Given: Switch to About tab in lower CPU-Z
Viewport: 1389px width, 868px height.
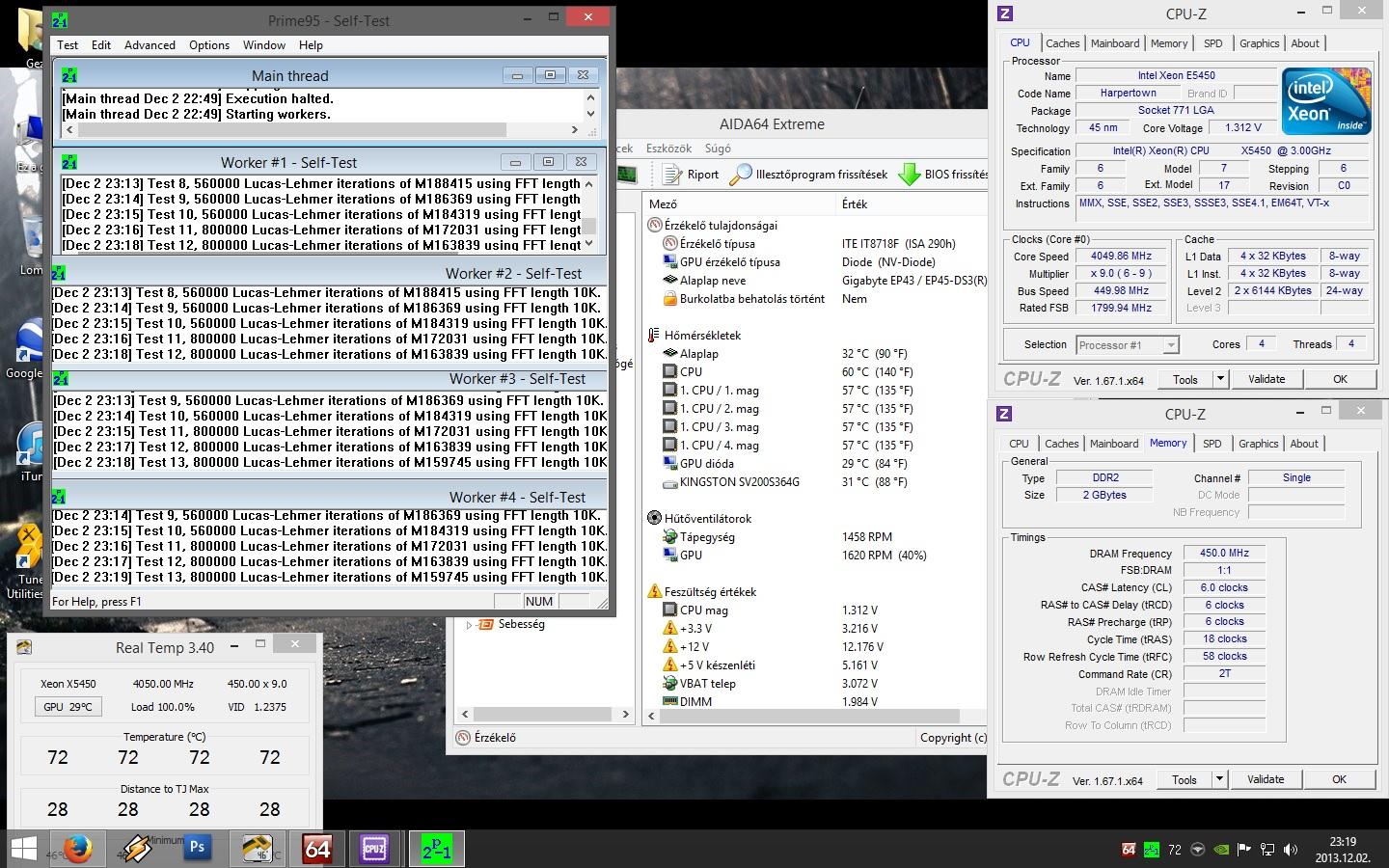Looking at the screenshot, I should pyautogui.click(x=1304, y=444).
